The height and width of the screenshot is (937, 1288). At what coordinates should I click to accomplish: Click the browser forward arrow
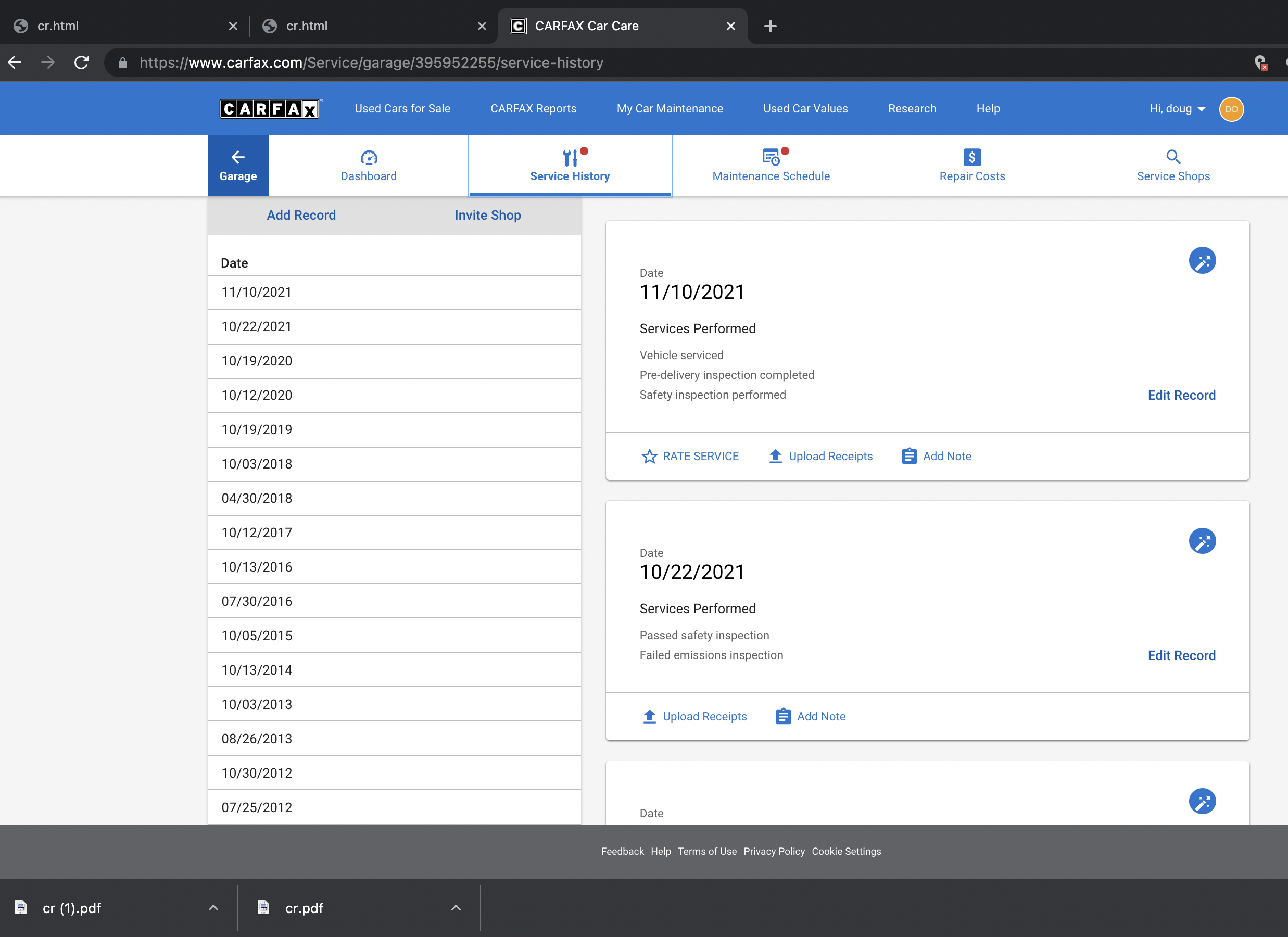point(48,62)
